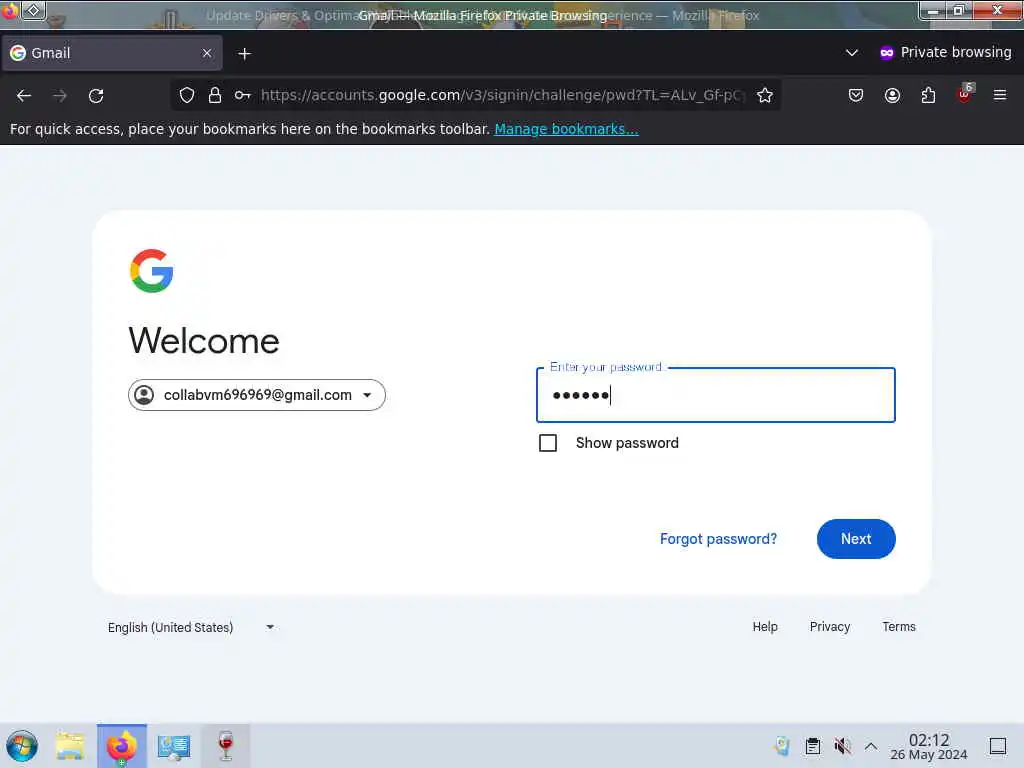
Task: Focus the Enter your password field
Action: pos(716,395)
